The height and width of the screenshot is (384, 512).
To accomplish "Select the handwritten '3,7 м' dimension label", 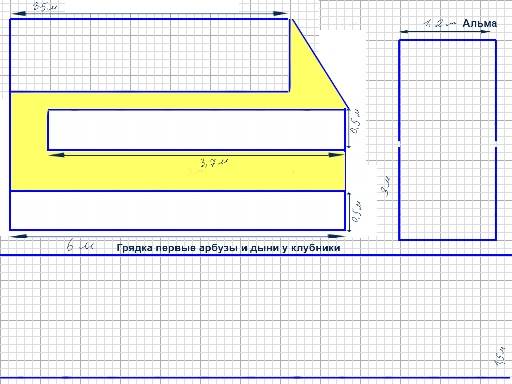I will point(215,163).
